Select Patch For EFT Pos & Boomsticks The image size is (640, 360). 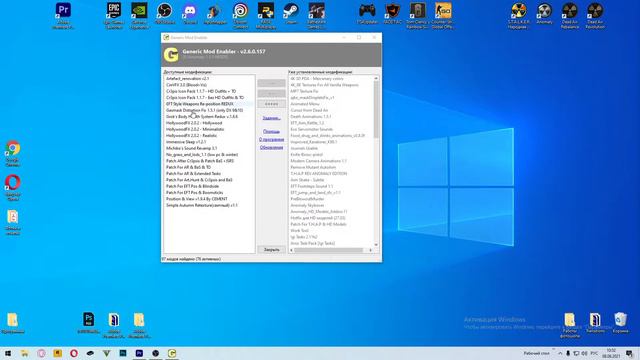(194, 192)
